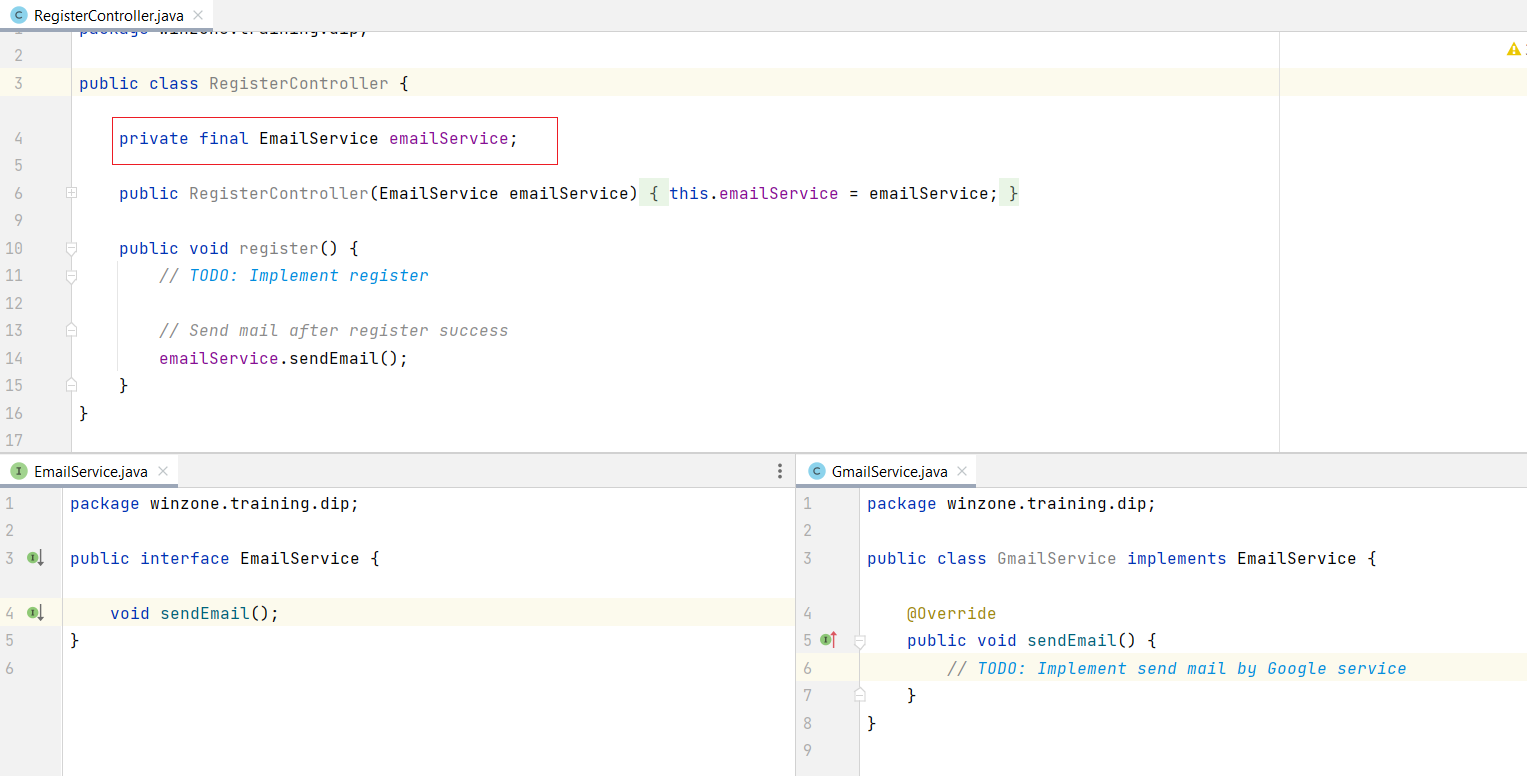Image resolution: width=1527 pixels, height=776 pixels.
Task: Click 'void sendEmail();' in the EmailService interface
Action: 194,613
